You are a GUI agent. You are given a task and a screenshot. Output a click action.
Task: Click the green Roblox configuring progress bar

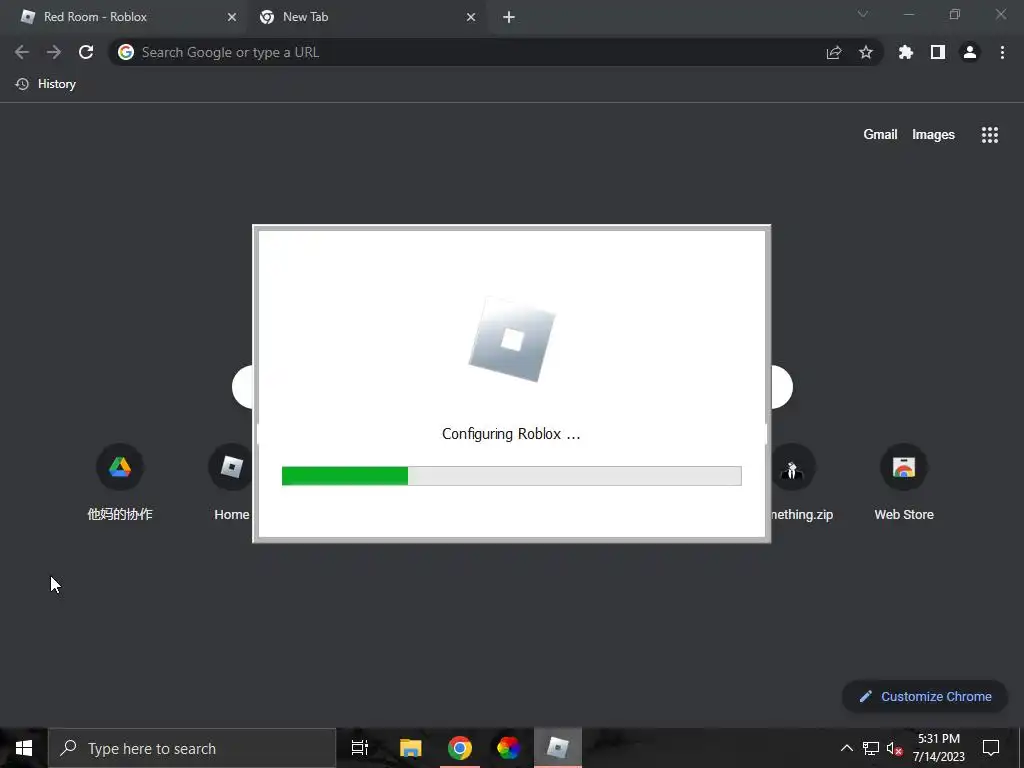pyautogui.click(x=511, y=475)
